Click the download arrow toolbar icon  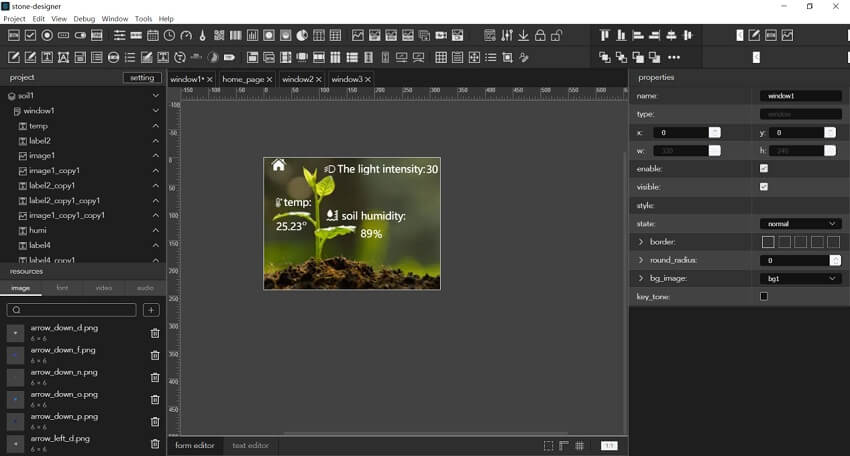[x=523, y=35]
